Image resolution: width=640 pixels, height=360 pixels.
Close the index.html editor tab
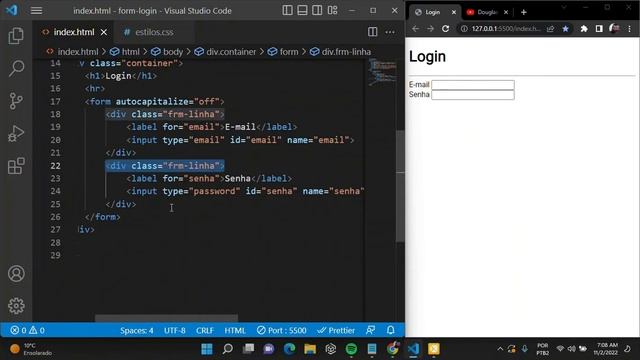pos(104,32)
